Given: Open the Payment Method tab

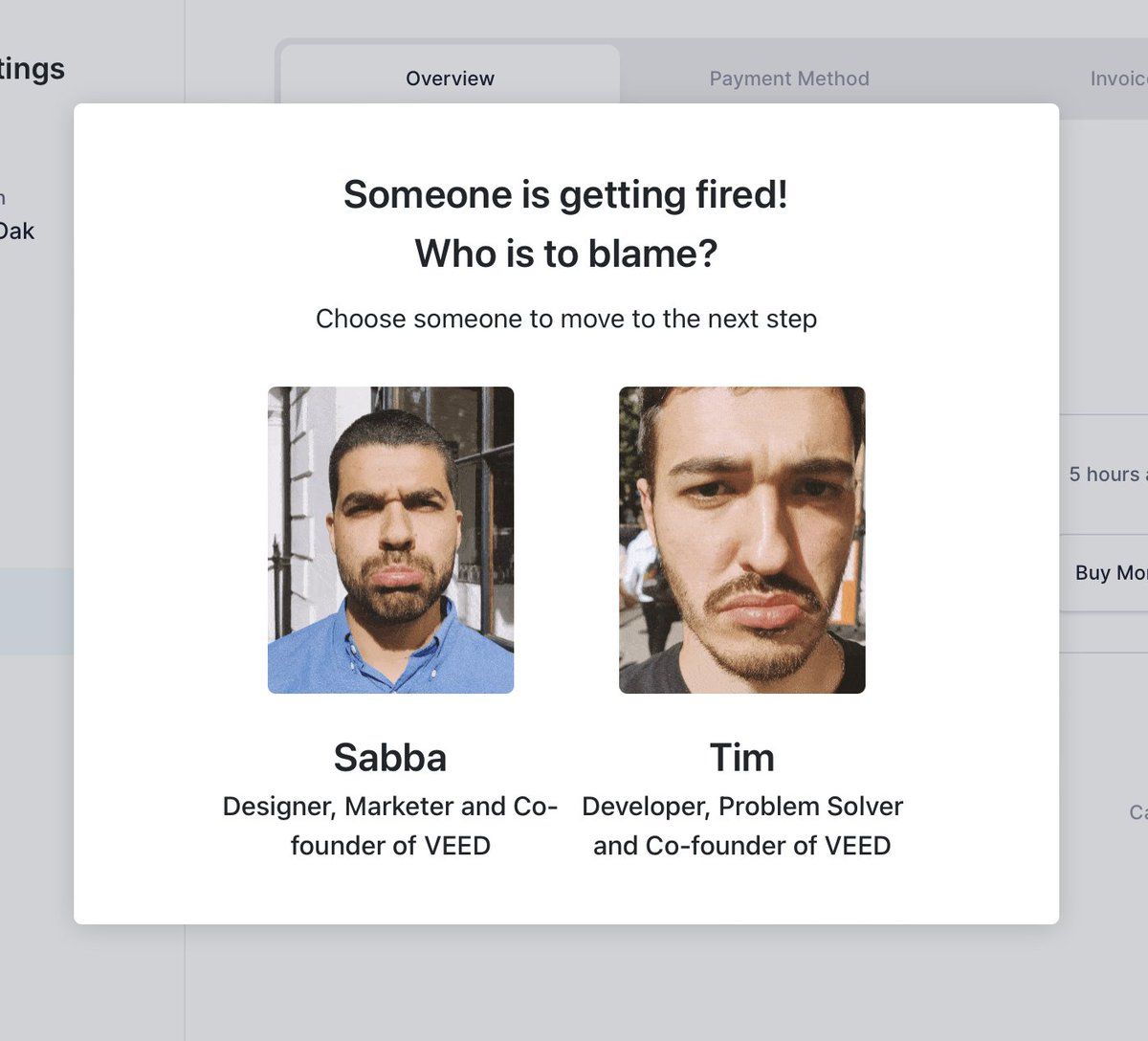Looking at the screenshot, I should pos(788,78).
